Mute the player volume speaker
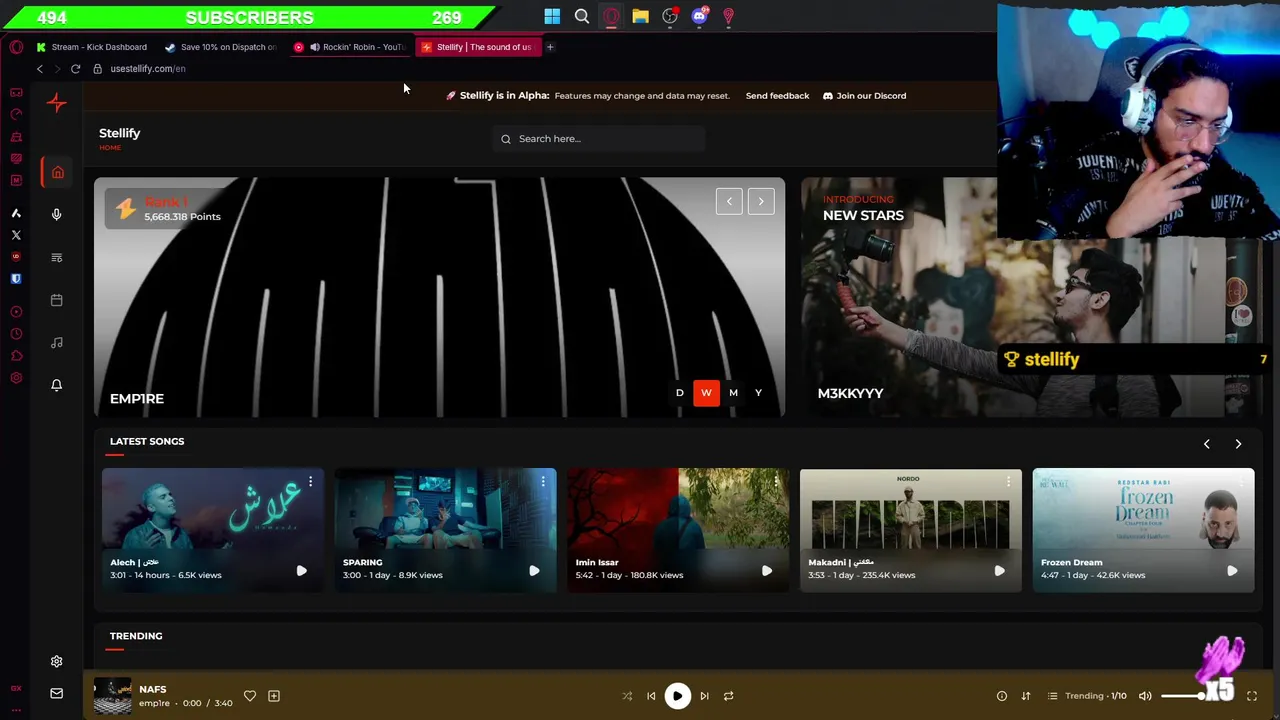The image size is (1280, 720). click(1145, 696)
